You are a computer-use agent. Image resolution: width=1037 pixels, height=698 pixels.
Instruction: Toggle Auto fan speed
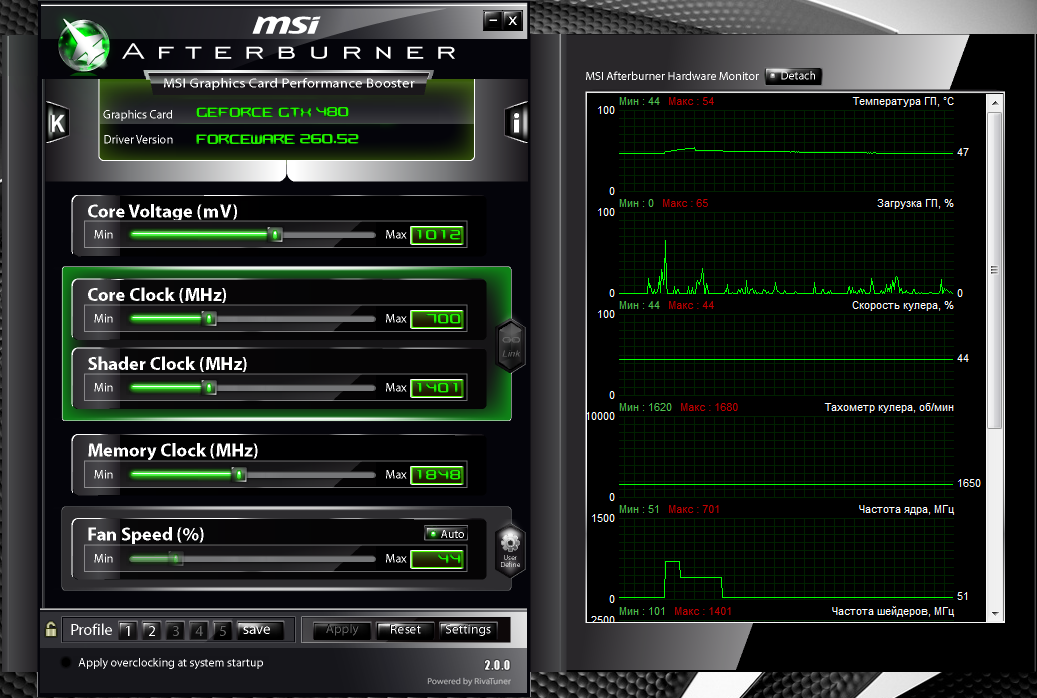pyautogui.click(x=446, y=534)
